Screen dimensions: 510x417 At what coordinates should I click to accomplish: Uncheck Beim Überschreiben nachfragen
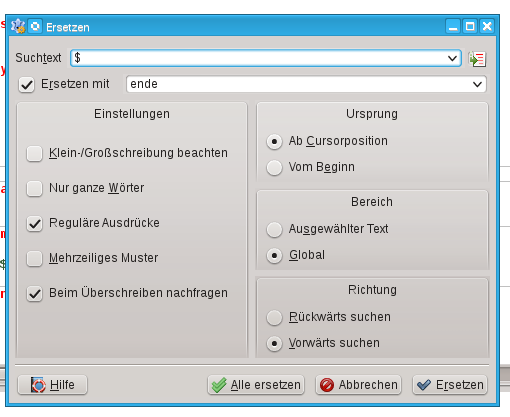34,293
